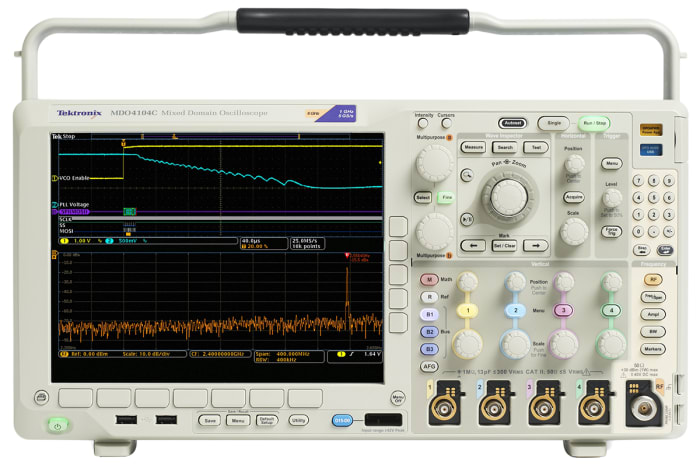Toggle blue channel 2 button

click(516, 310)
